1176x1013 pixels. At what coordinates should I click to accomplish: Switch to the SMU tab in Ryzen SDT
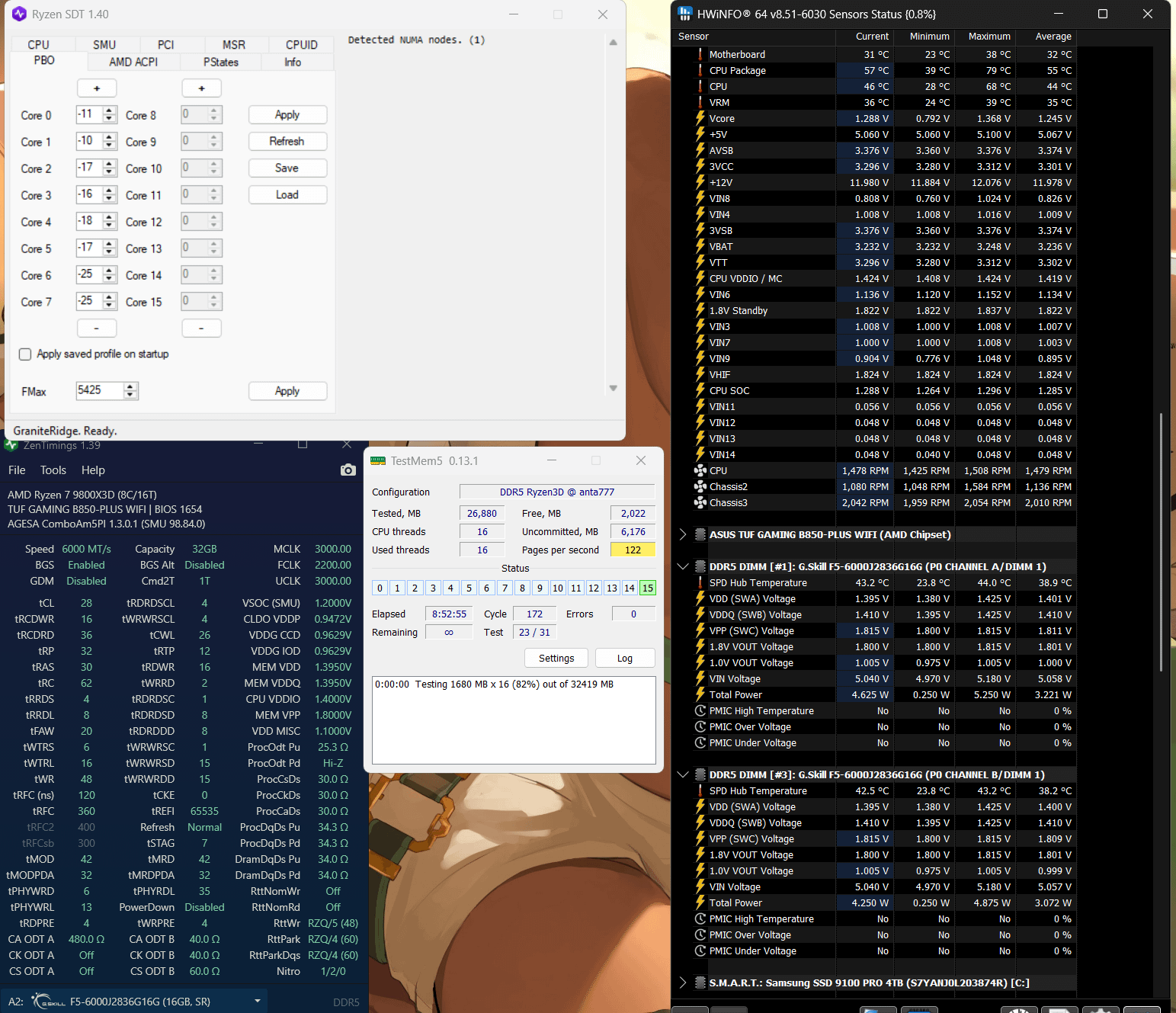coord(104,45)
